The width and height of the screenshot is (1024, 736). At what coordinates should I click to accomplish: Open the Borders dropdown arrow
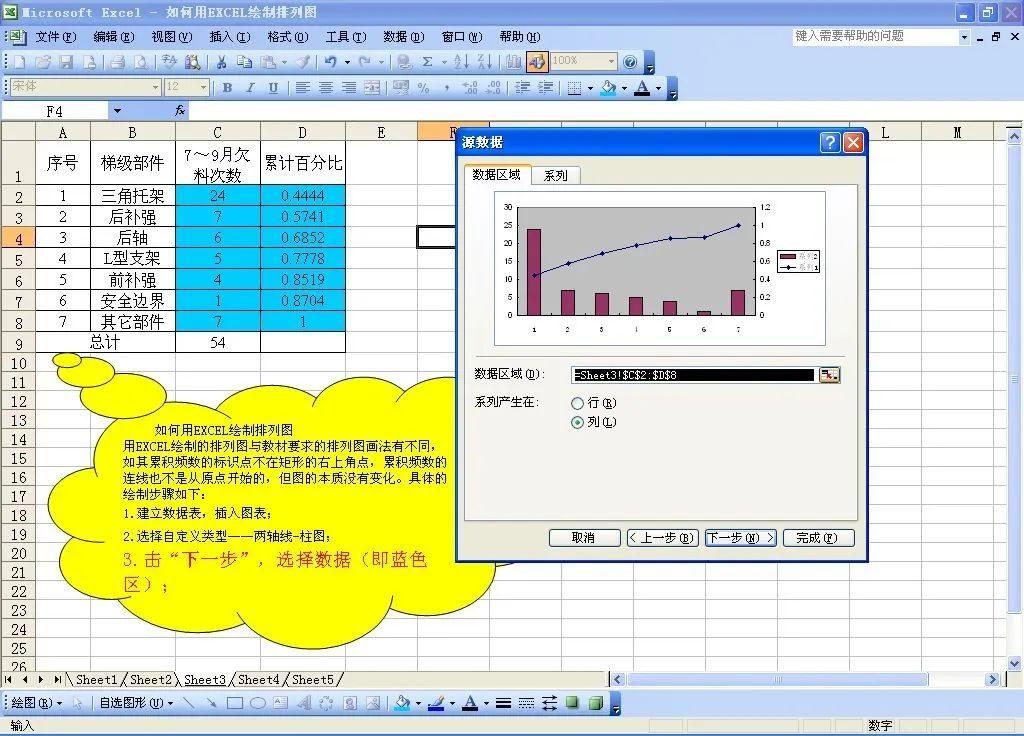click(x=590, y=88)
